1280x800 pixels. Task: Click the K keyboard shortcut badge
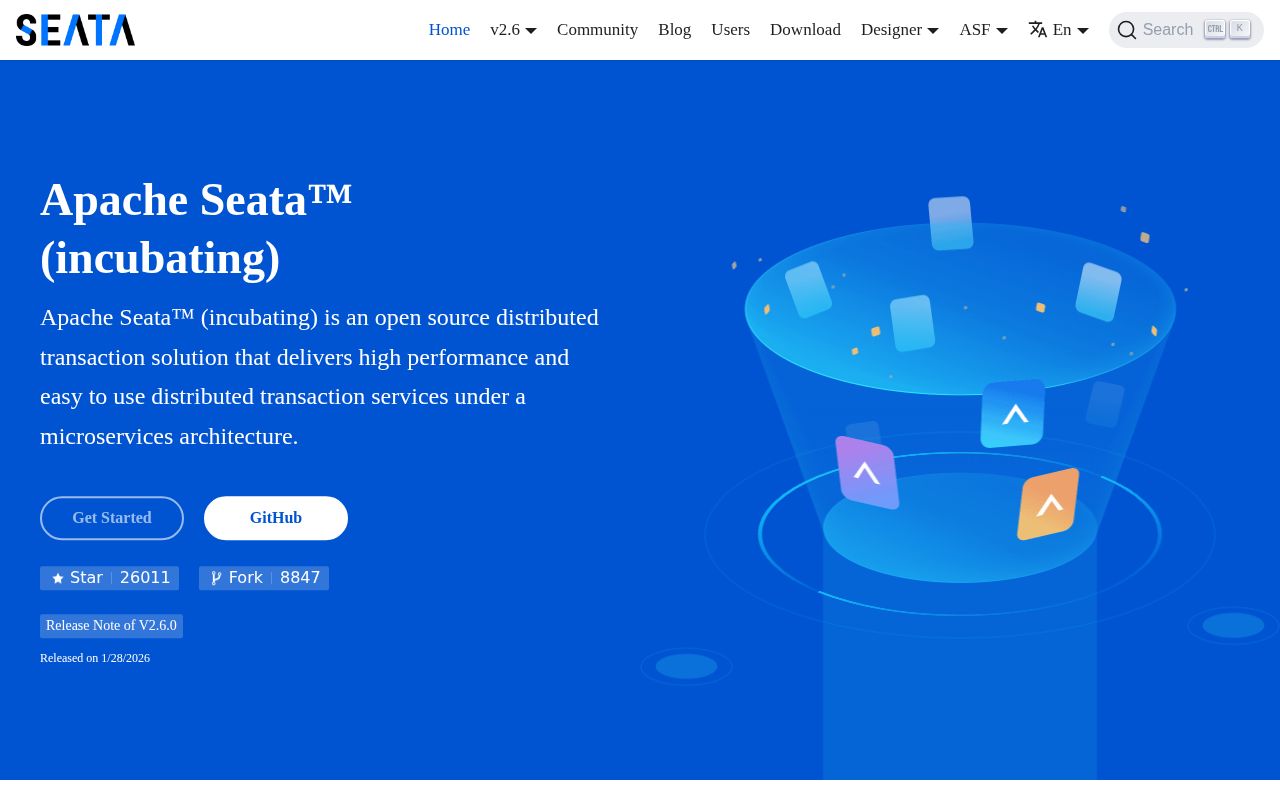coord(1240,29)
